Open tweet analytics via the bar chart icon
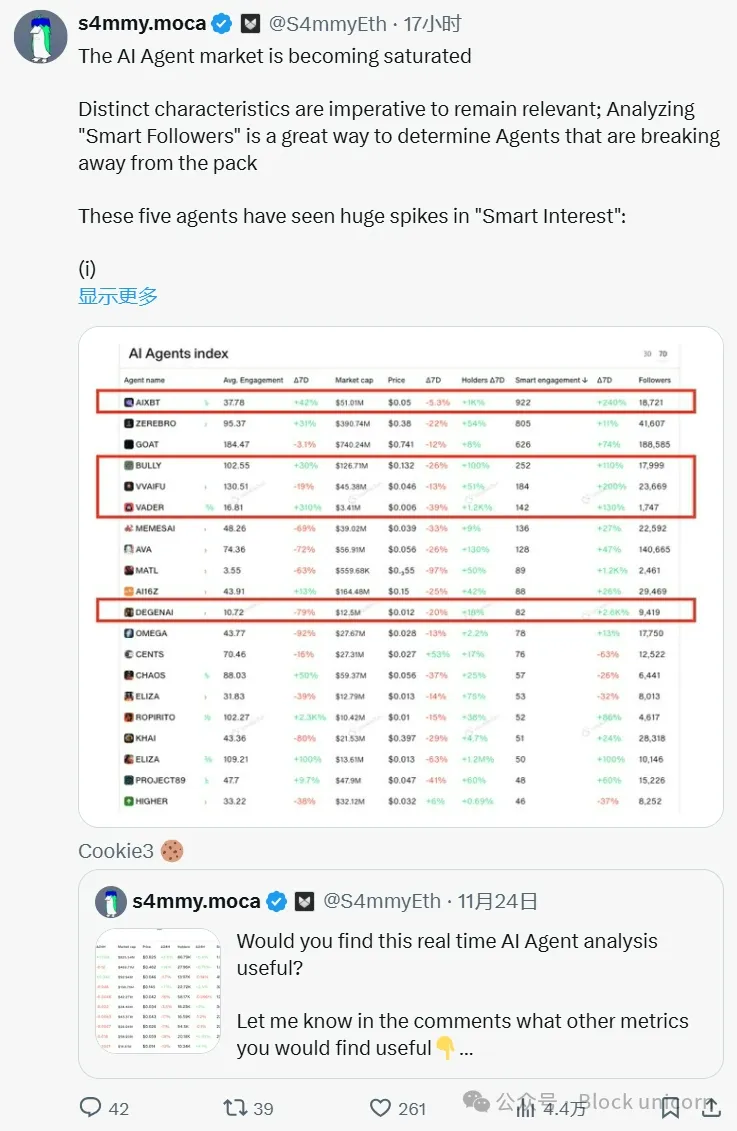The image size is (737, 1131). pyautogui.click(x=527, y=1108)
